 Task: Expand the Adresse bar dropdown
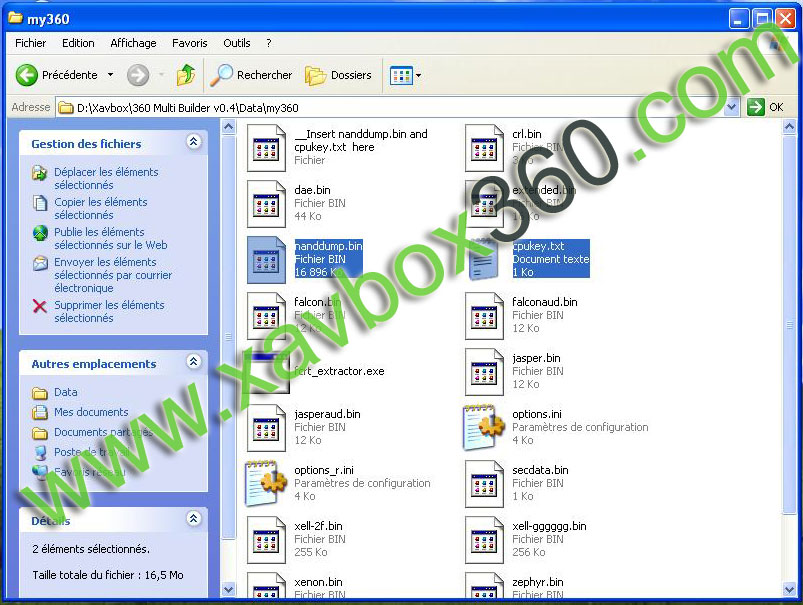pyautogui.click(x=731, y=107)
